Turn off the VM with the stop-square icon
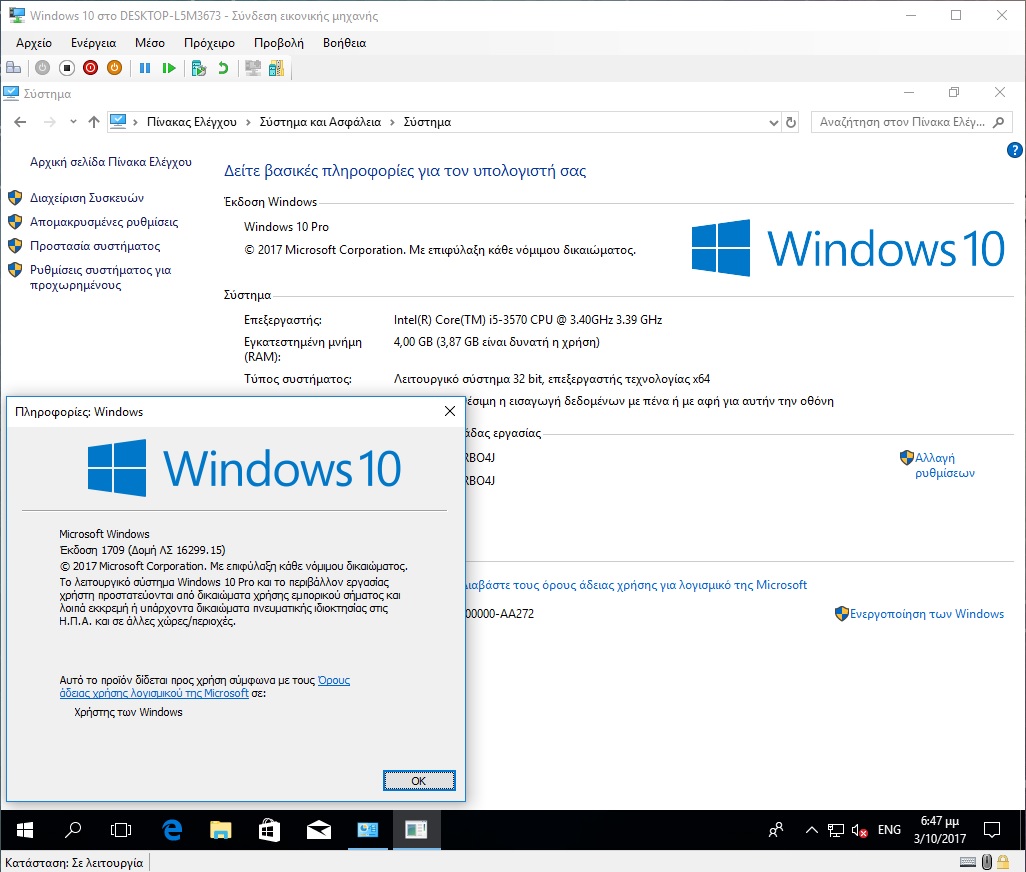This screenshot has width=1026, height=872. [67, 67]
